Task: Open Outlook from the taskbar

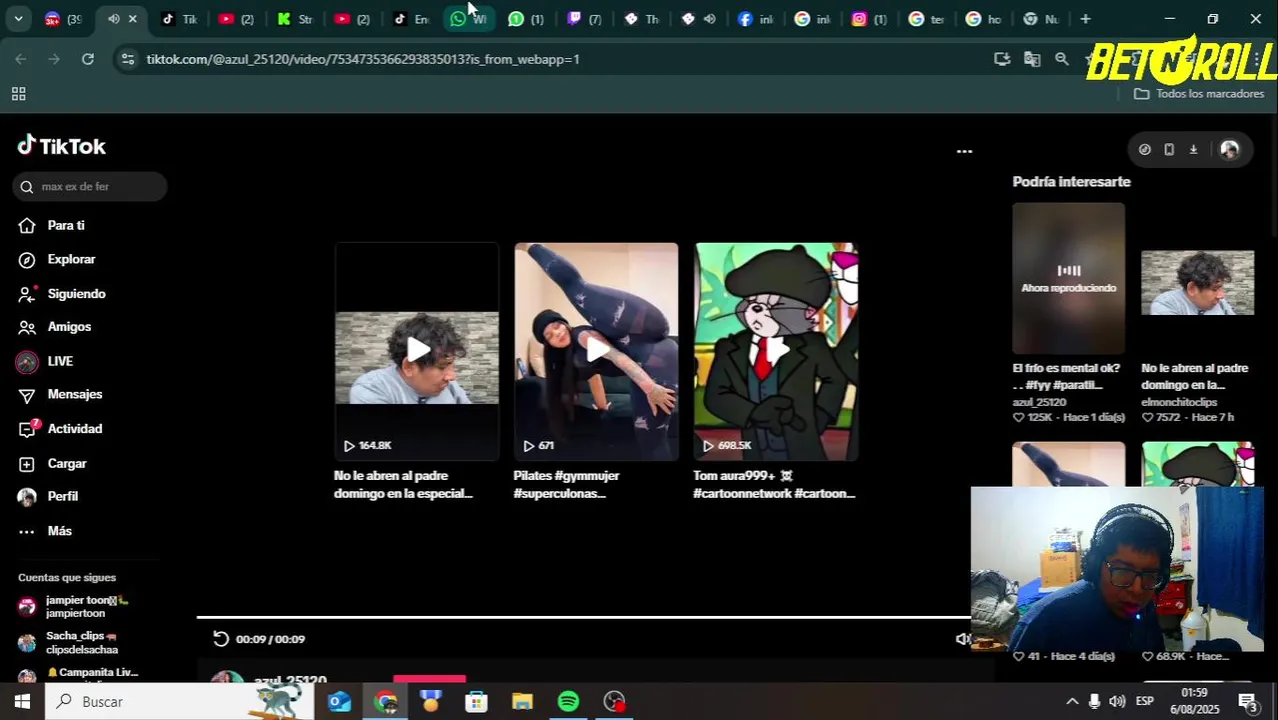Action: pos(339,702)
